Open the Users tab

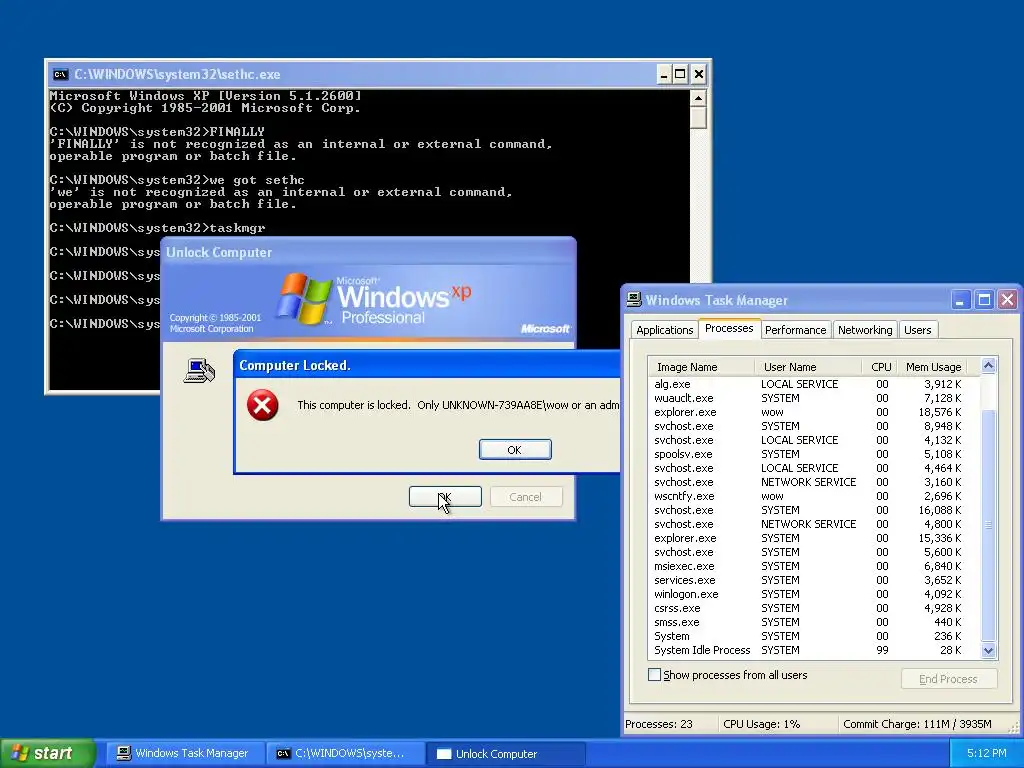[918, 330]
